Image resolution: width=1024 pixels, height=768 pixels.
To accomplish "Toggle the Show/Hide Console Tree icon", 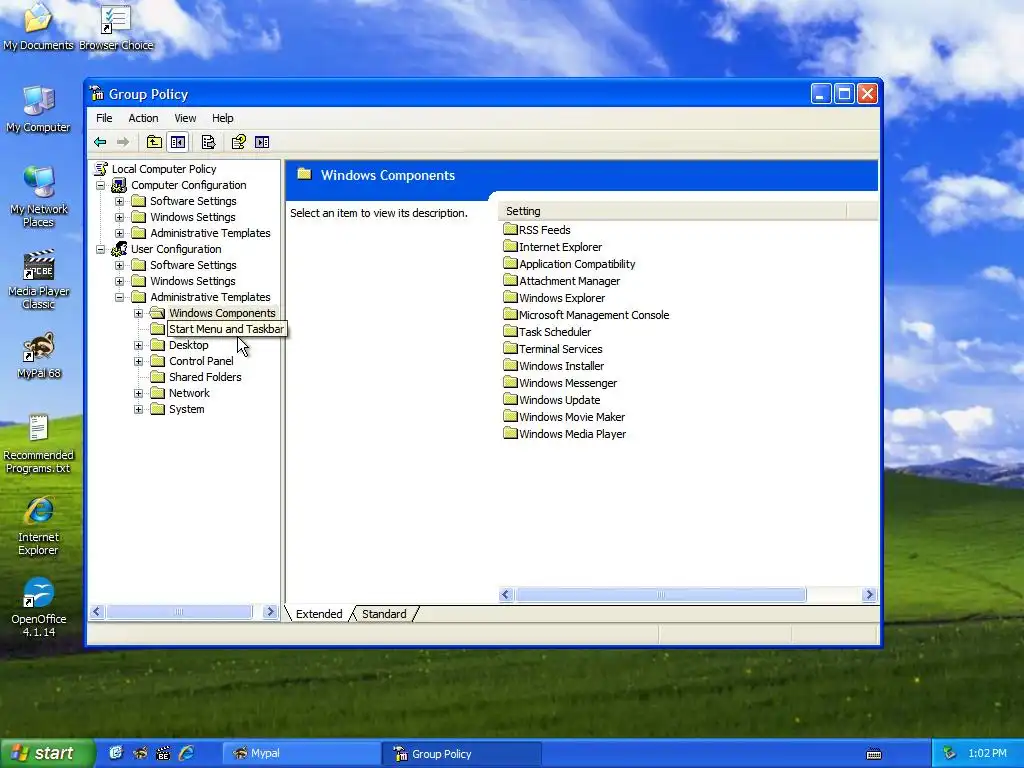I will (178, 142).
